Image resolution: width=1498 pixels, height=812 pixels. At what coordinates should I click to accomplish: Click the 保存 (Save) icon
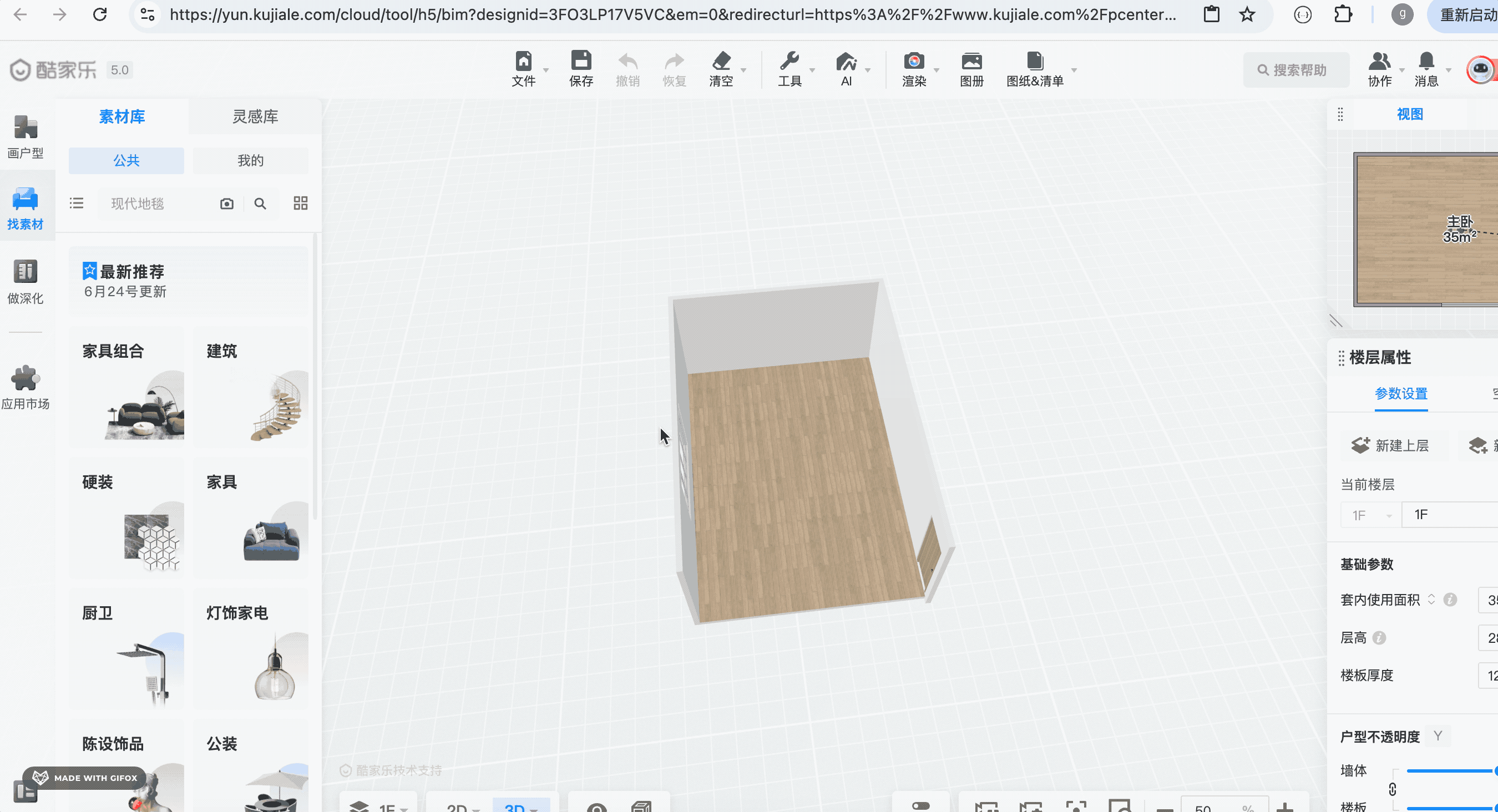coord(581,60)
